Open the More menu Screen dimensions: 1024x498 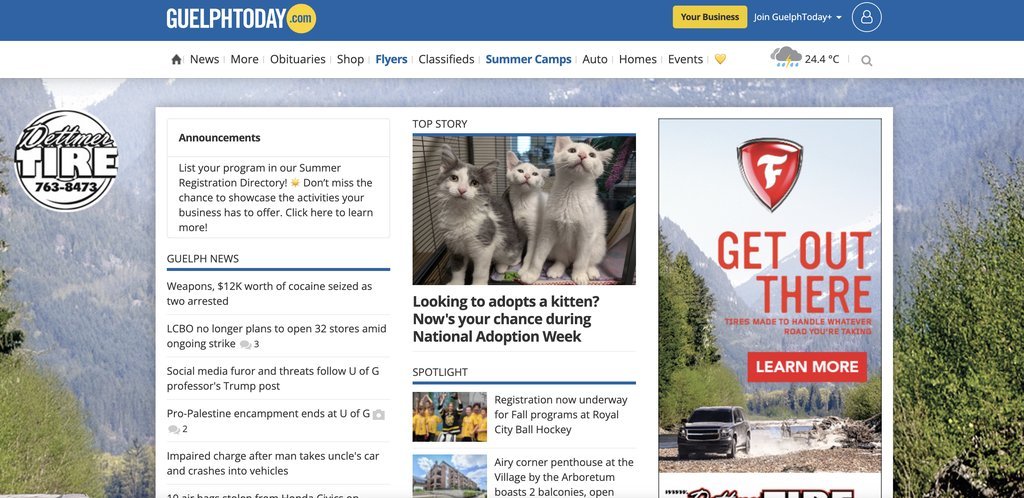click(244, 59)
